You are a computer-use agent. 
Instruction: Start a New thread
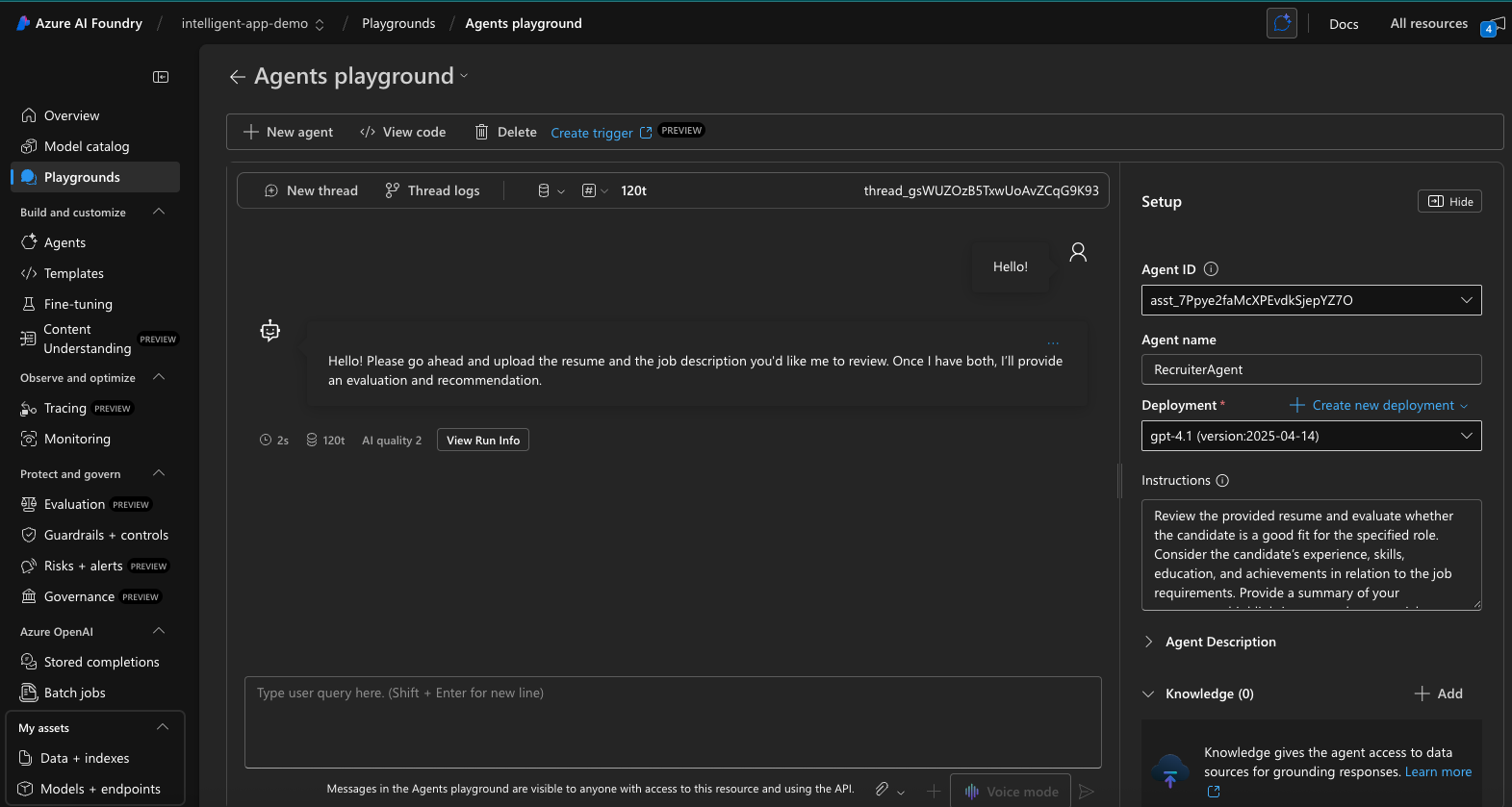(x=311, y=190)
